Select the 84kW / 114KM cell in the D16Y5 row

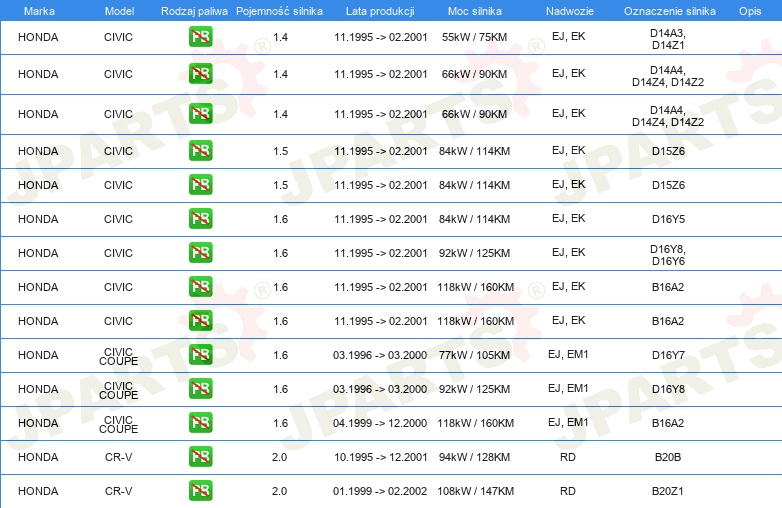[474, 219]
